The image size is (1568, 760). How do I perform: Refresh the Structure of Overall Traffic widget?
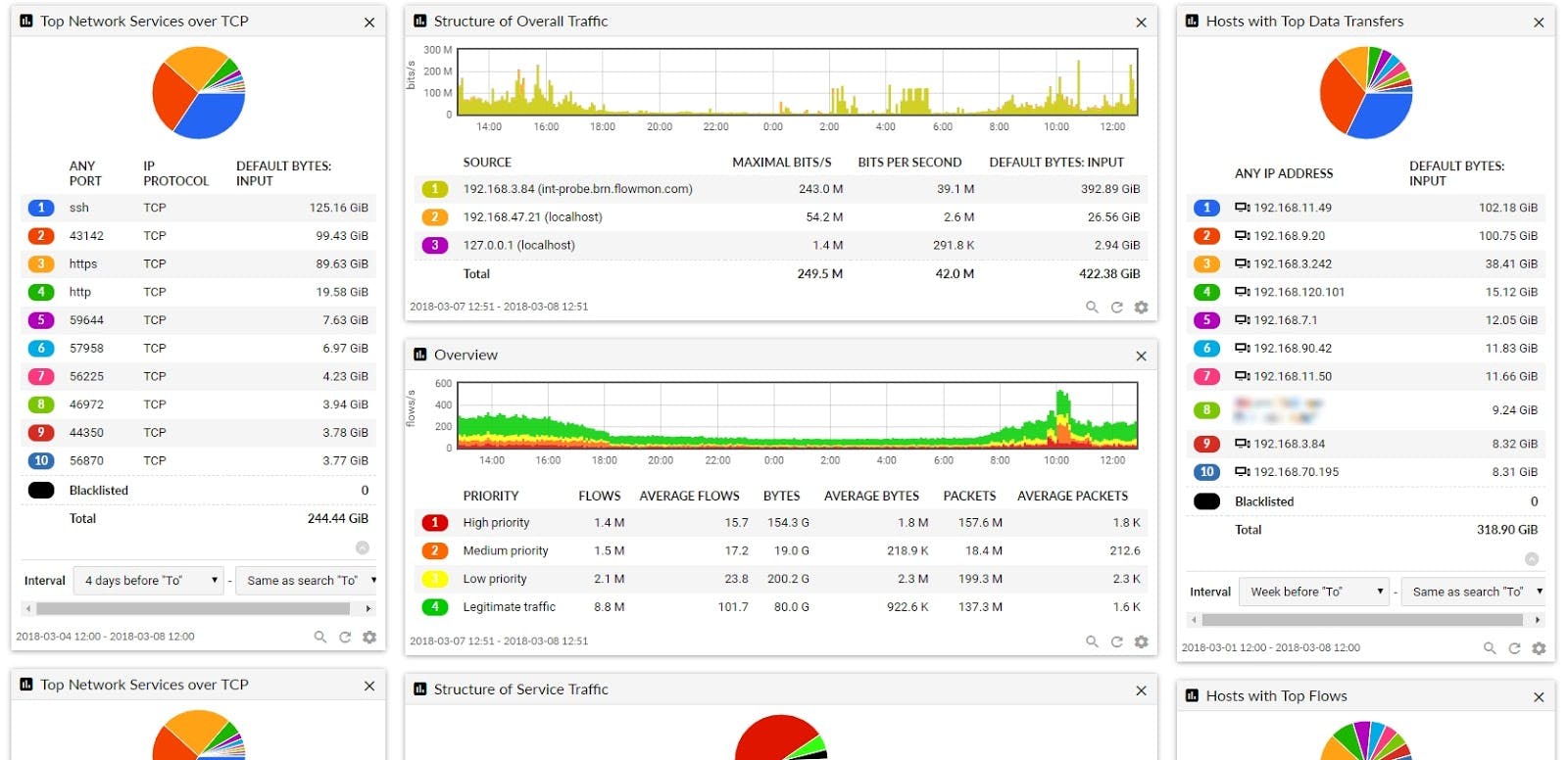click(1116, 308)
